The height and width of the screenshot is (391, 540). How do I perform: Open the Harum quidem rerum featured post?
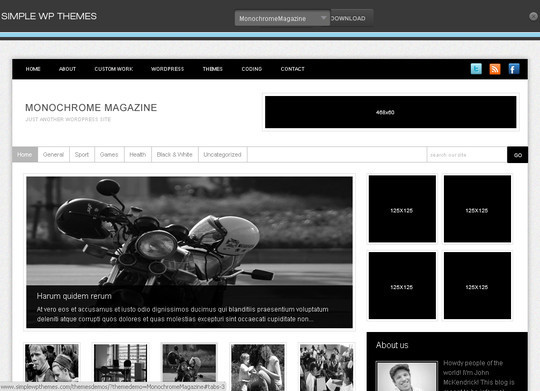(74, 296)
